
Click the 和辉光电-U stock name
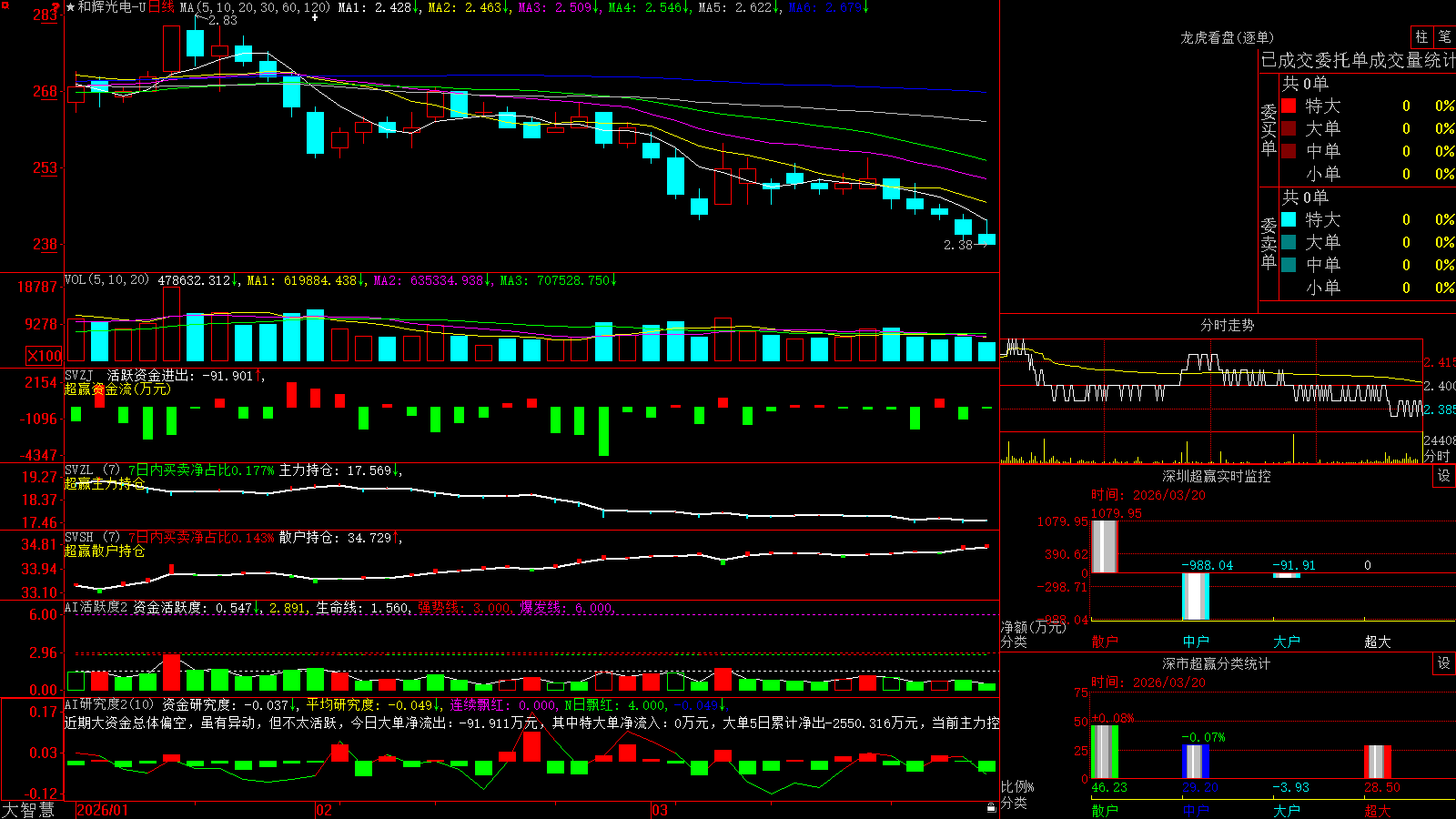(x=112, y=7)
